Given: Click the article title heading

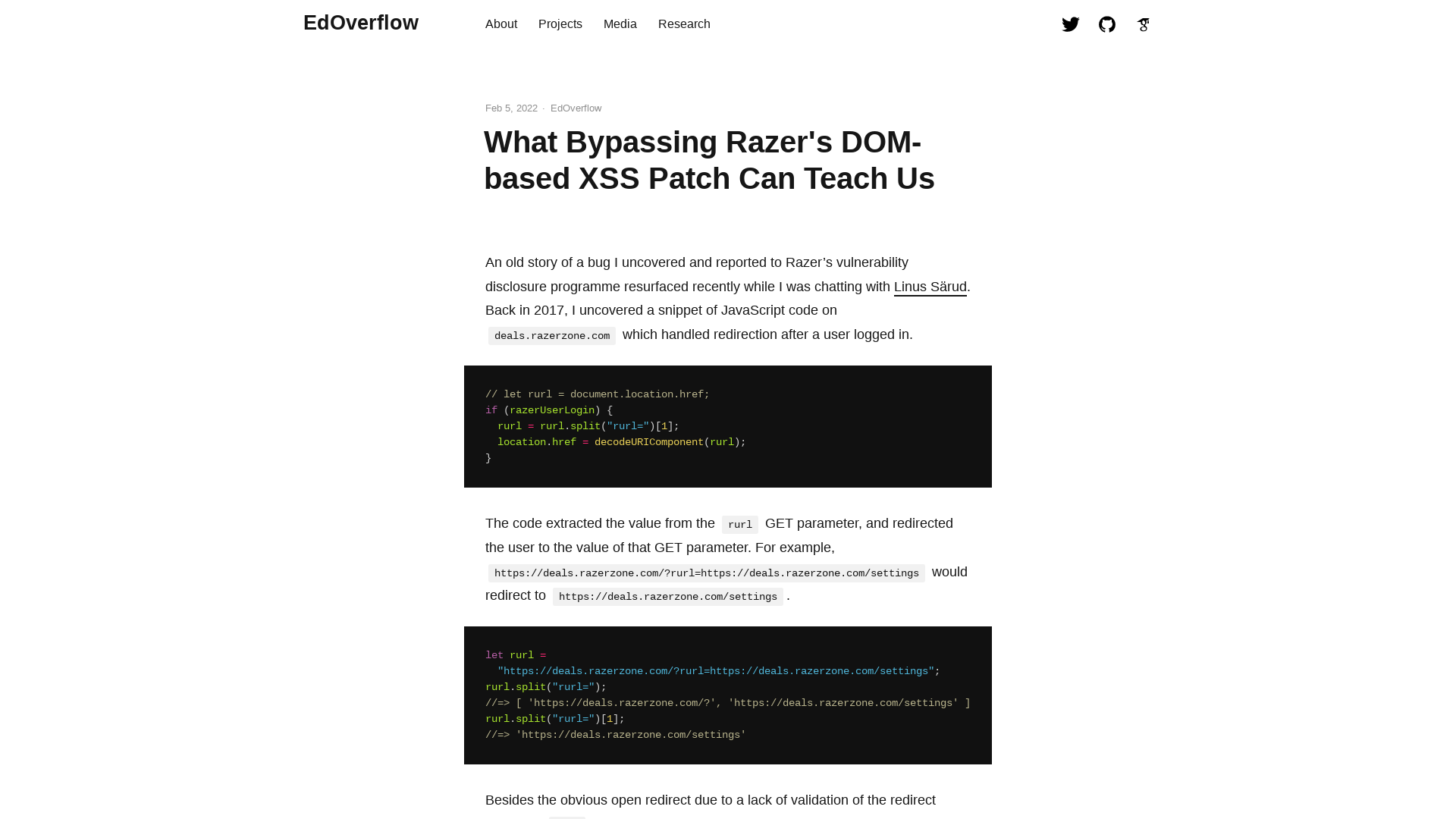Looking at the screenshot, I should tap(709, 160).
